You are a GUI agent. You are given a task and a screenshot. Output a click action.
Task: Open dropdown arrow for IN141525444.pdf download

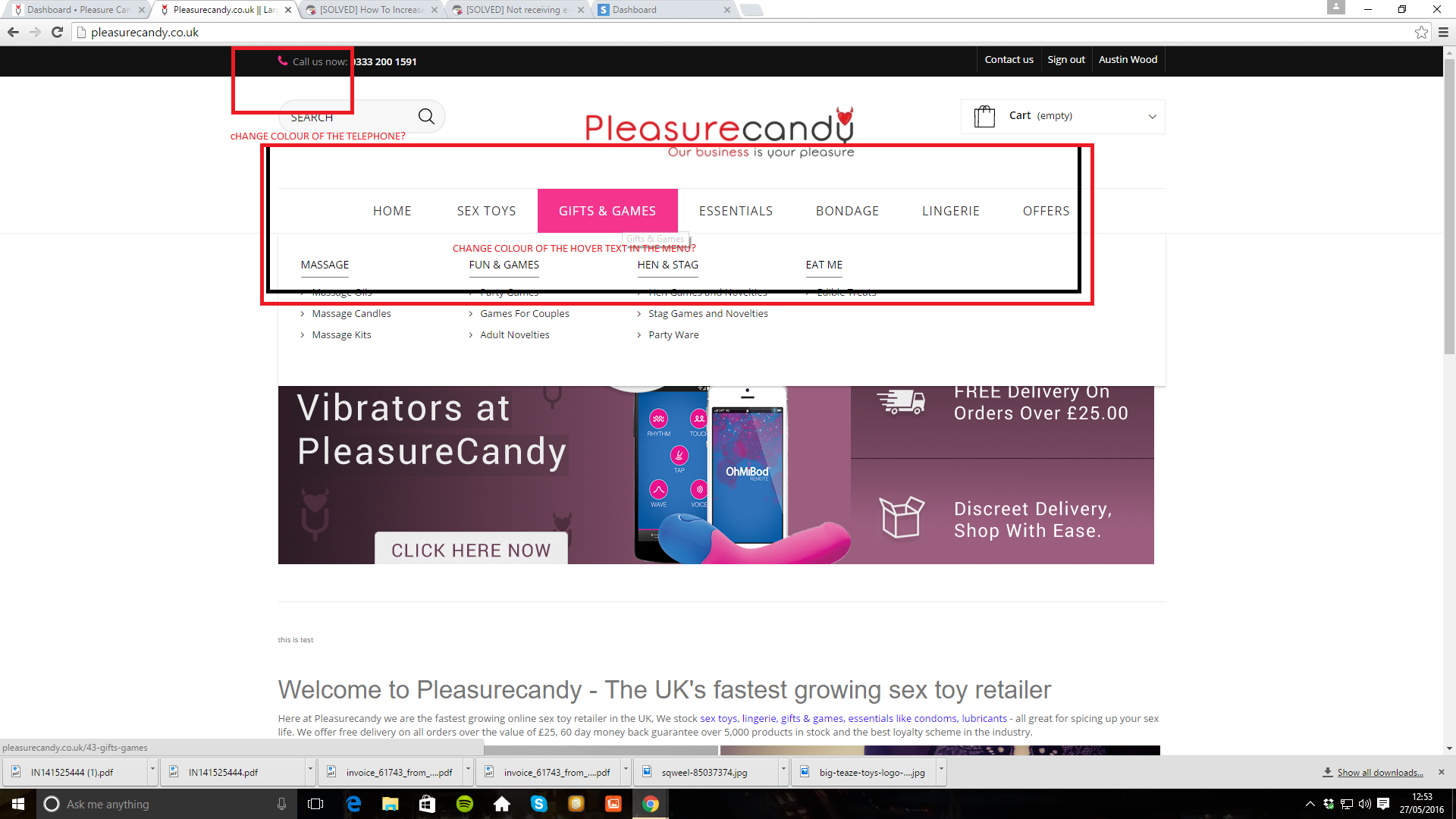coord(310,769)
